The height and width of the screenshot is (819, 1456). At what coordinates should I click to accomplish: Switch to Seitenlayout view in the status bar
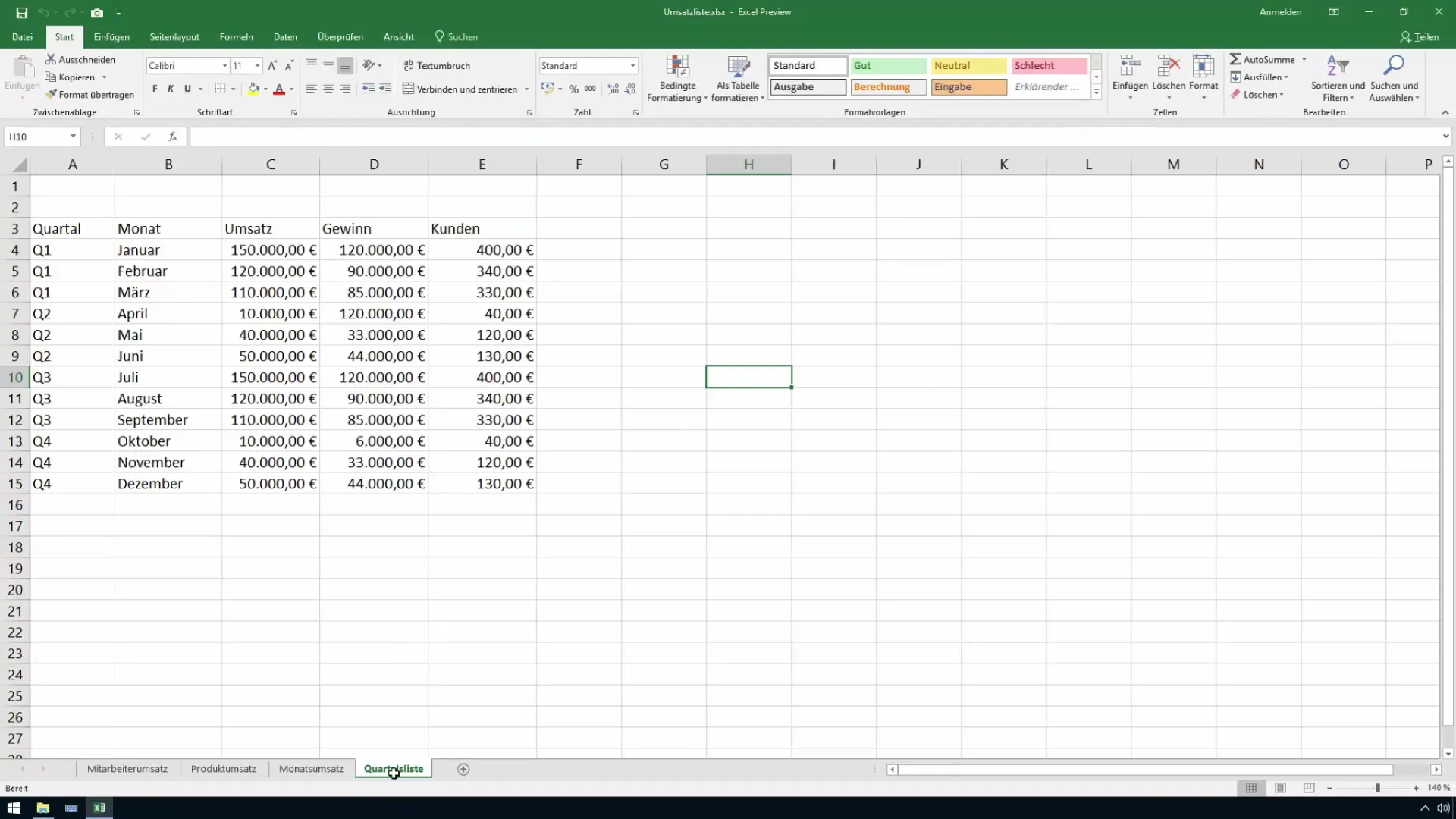(1280, 788)
